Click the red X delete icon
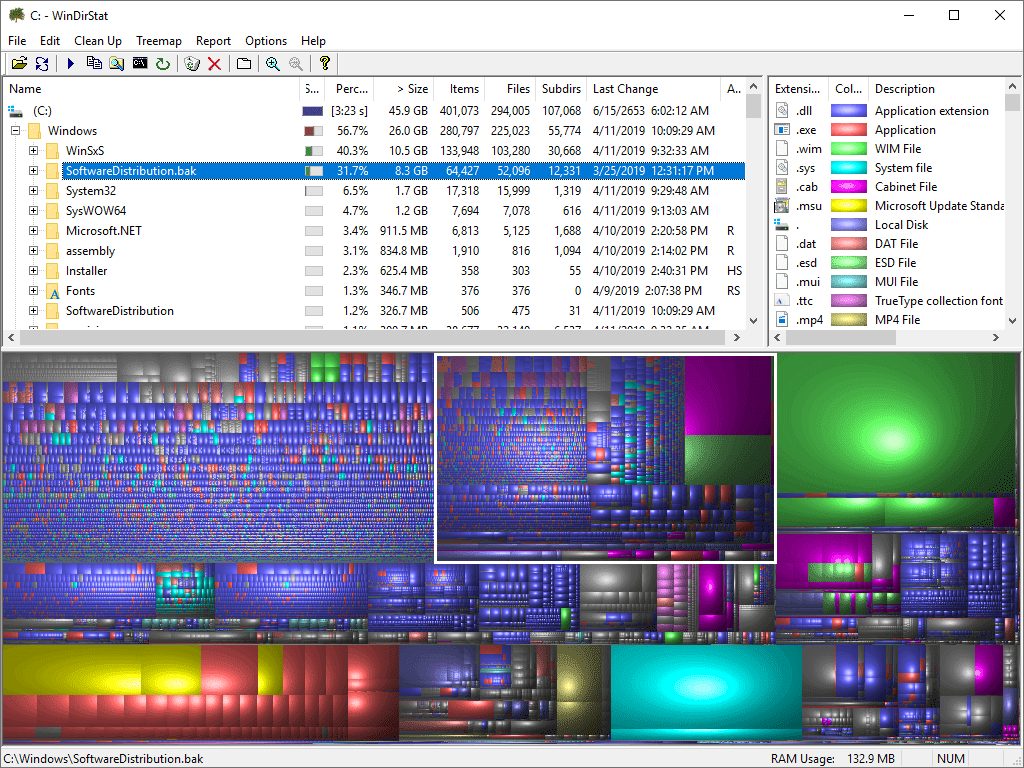 click(214, 64)
